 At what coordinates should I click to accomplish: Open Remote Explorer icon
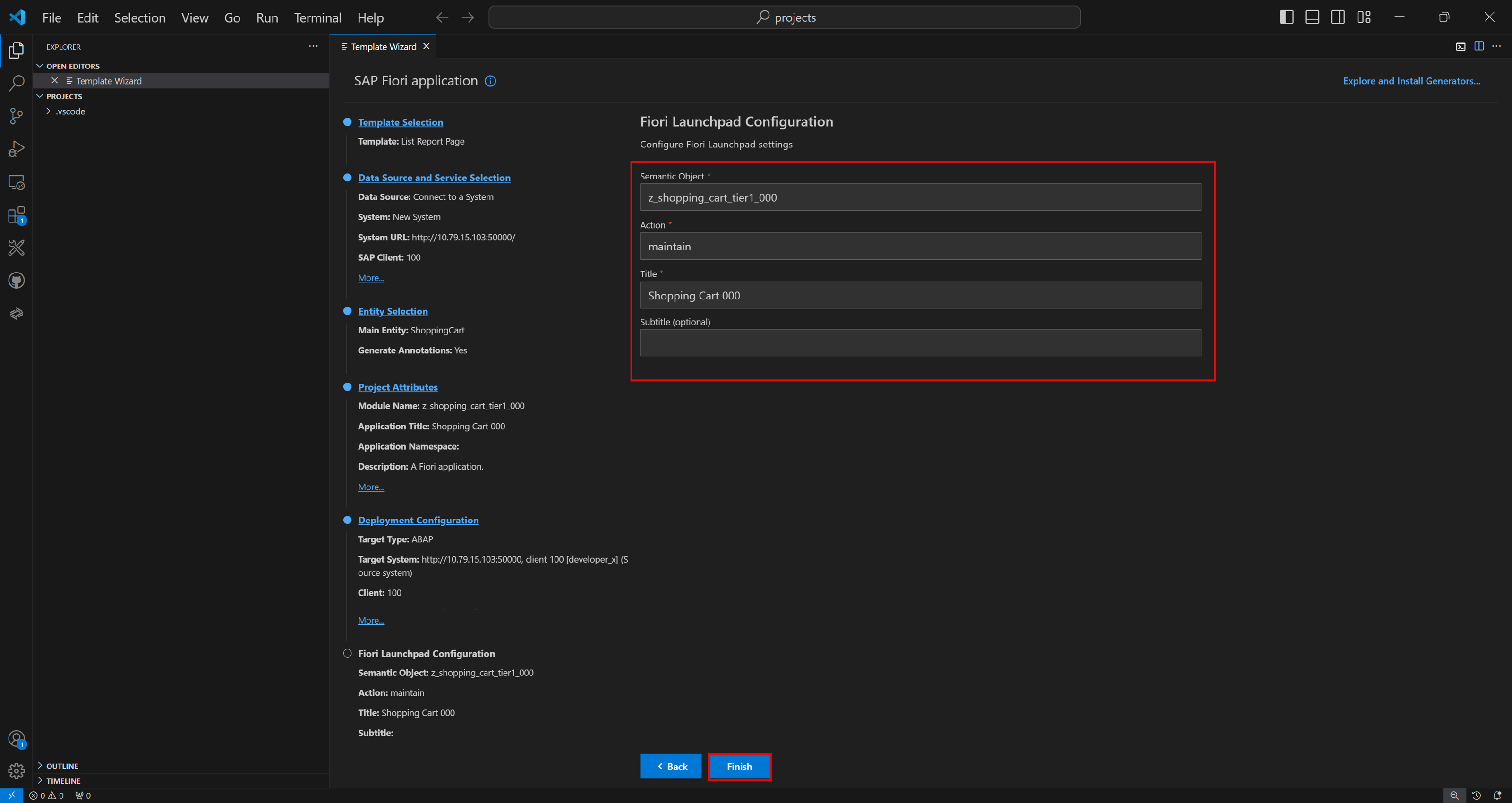[x=17, y=182]
